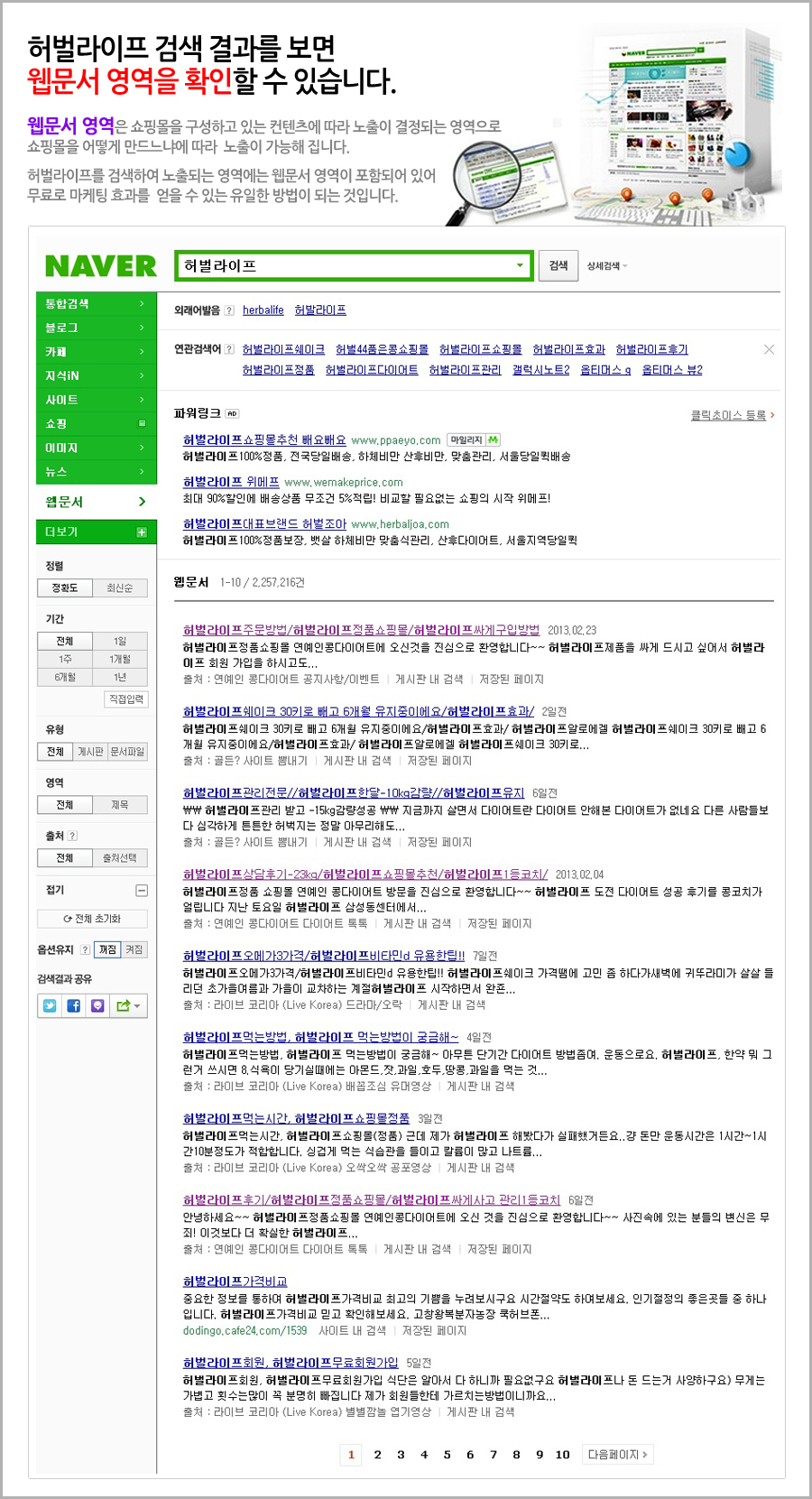Click 저장된 페이지 under 허벌라이프가격비교 result

(434, 1330)
